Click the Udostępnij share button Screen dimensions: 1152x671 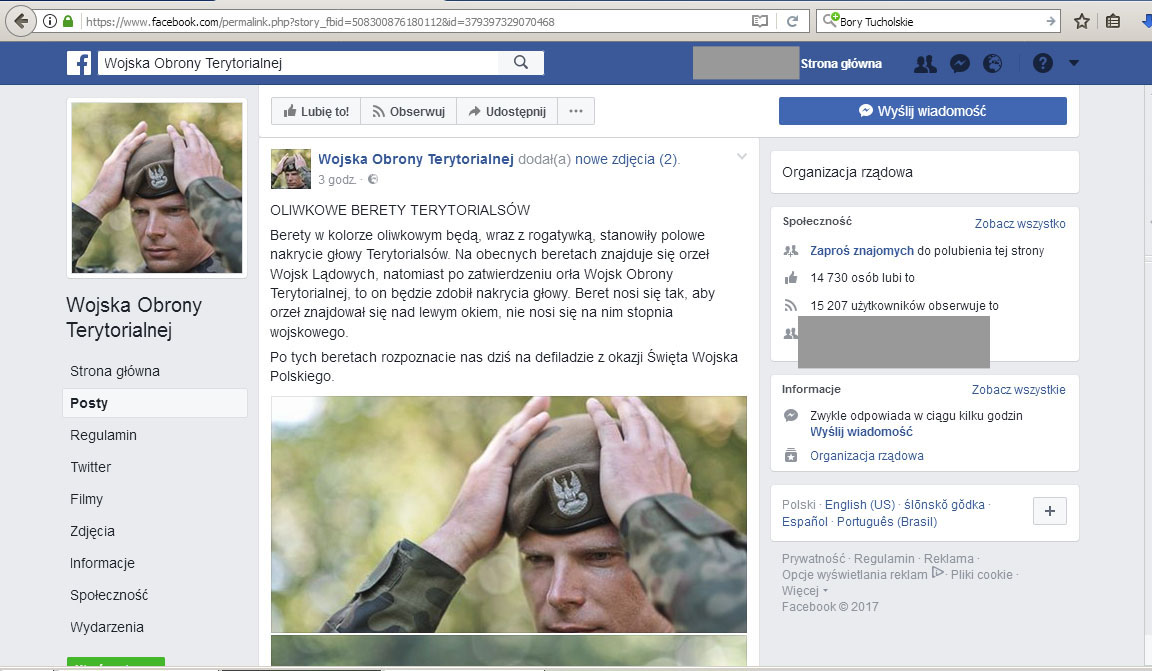(507, 111)
